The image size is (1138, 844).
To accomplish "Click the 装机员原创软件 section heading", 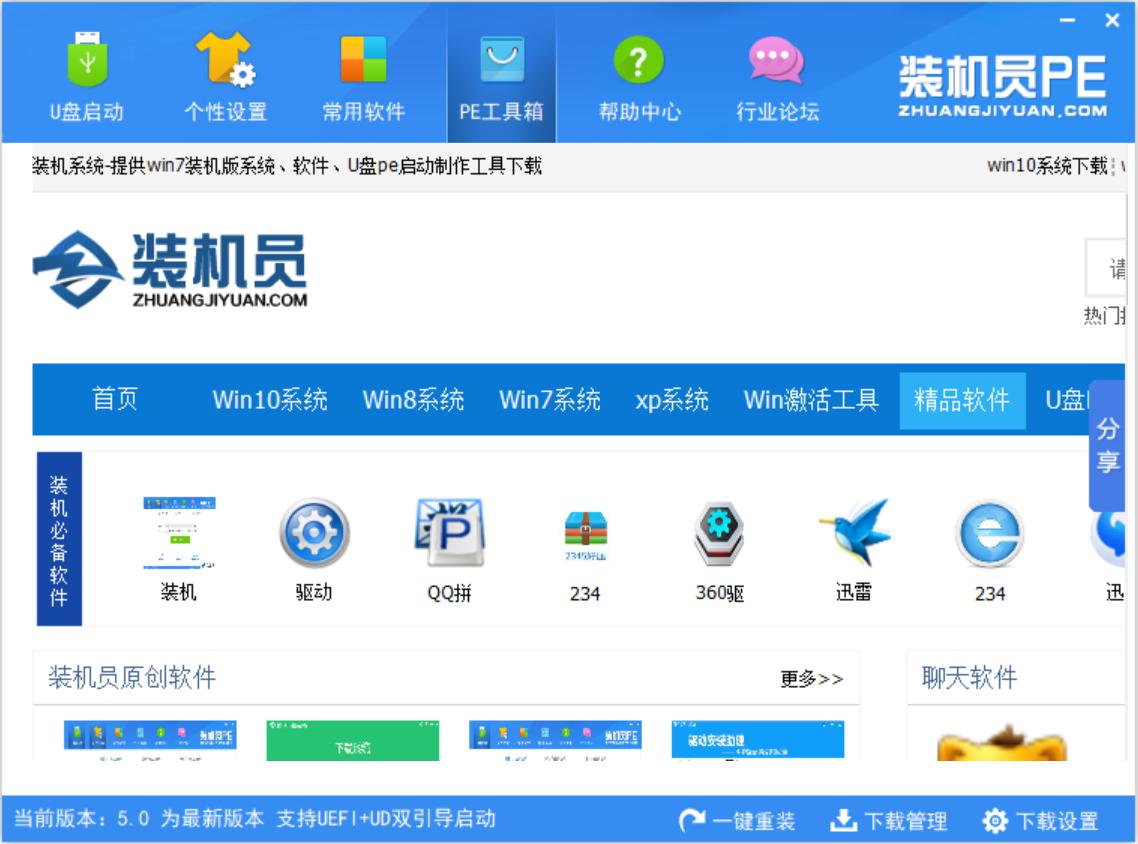I will pos(132,677).
